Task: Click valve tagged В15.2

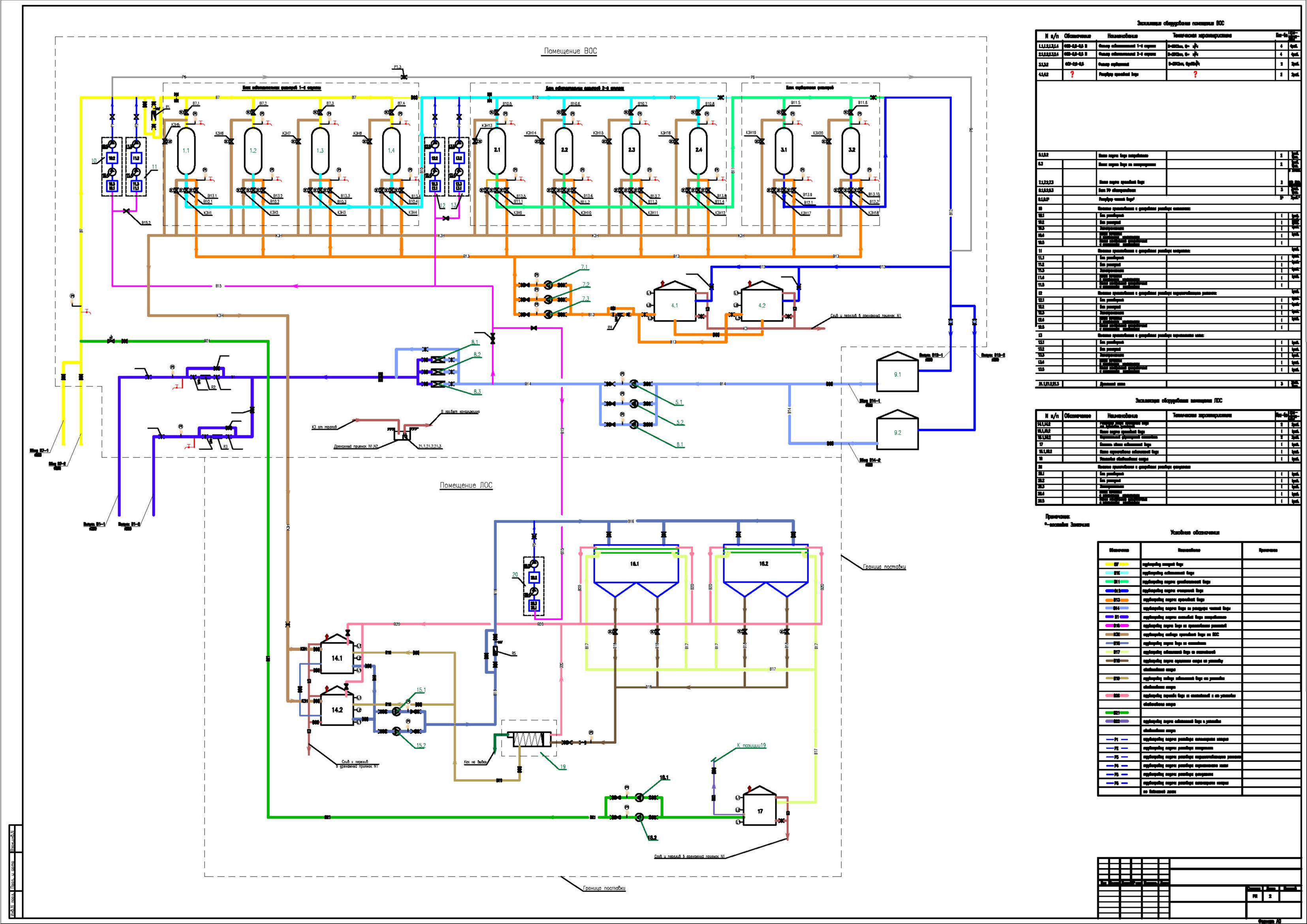Action: 126,211
